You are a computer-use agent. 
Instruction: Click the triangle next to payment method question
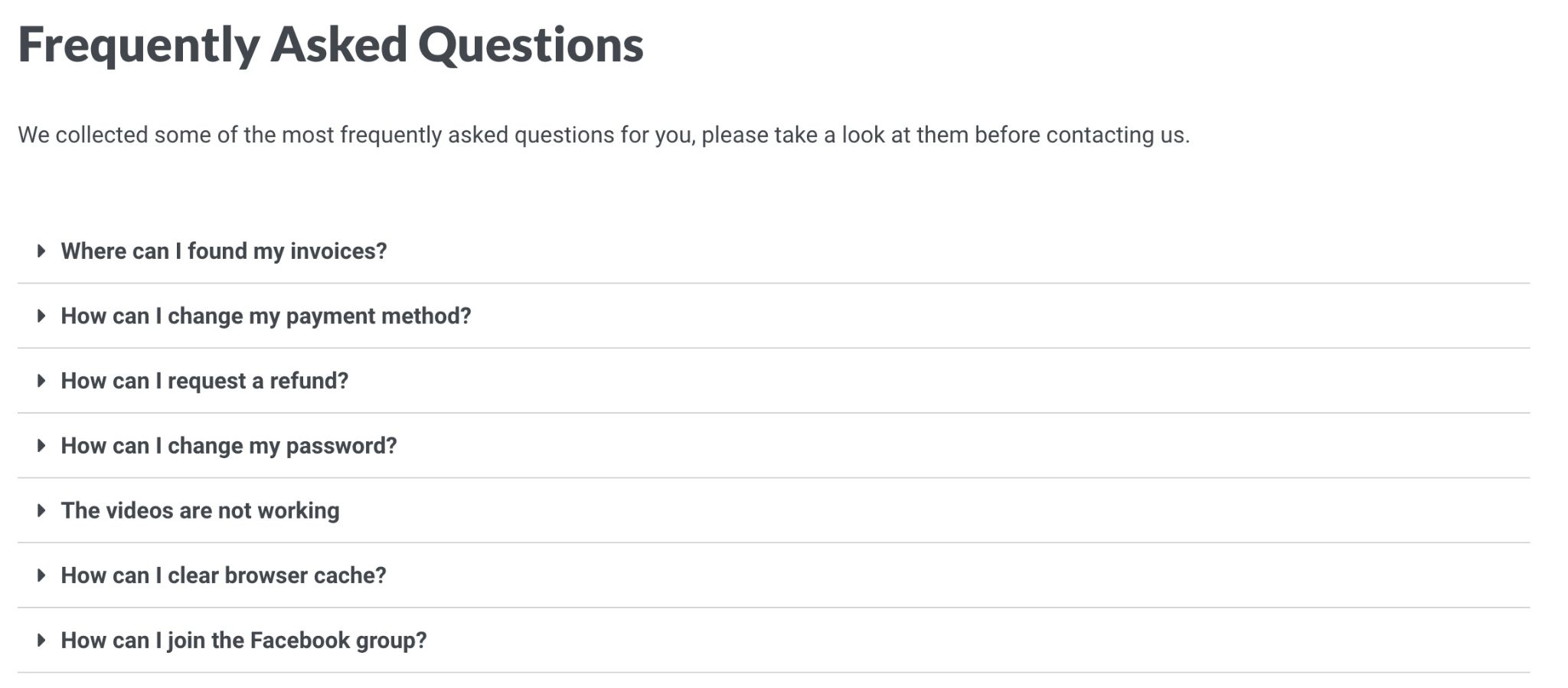41,316
